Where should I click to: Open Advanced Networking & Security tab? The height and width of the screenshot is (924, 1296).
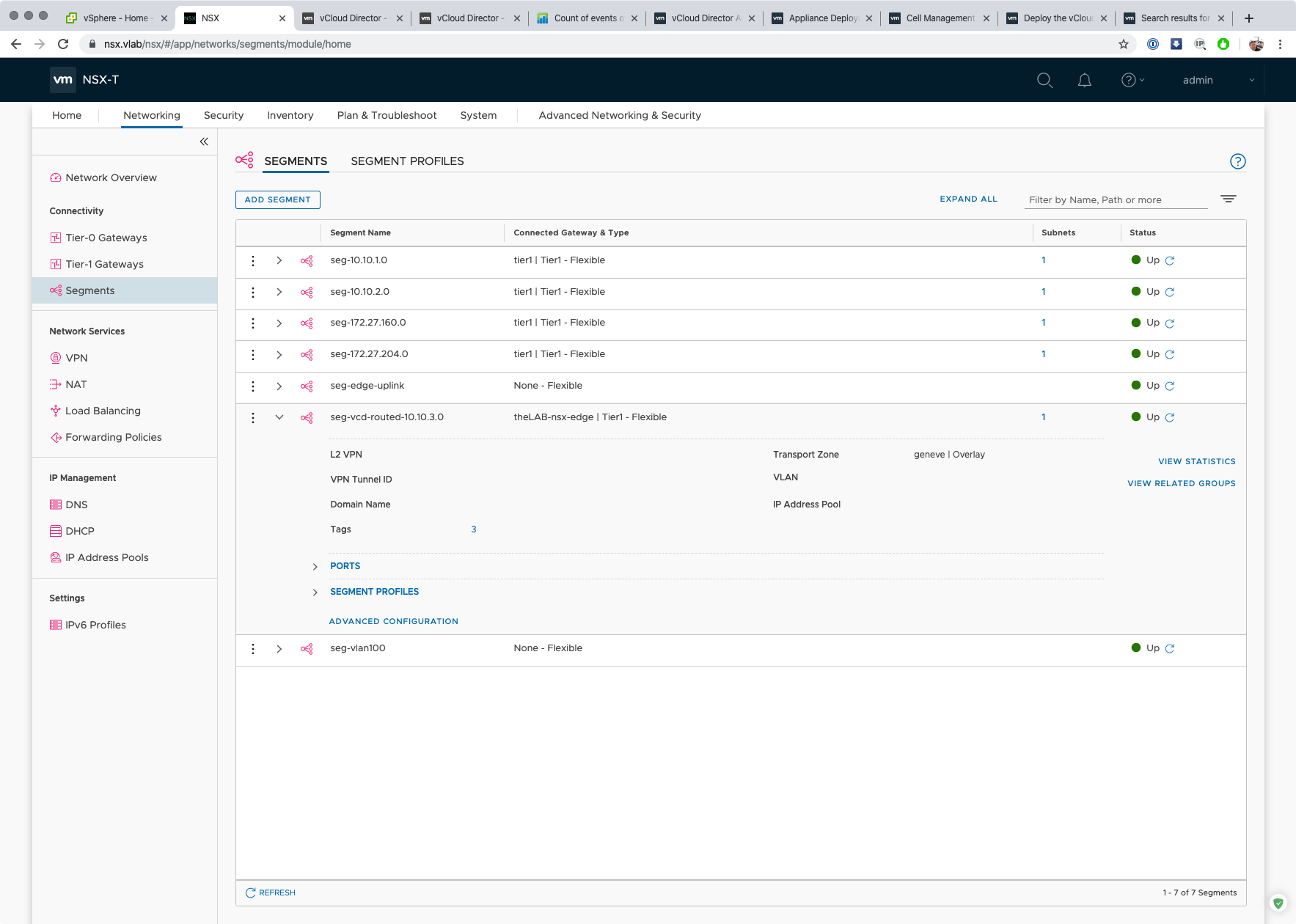tap(620, 115)
